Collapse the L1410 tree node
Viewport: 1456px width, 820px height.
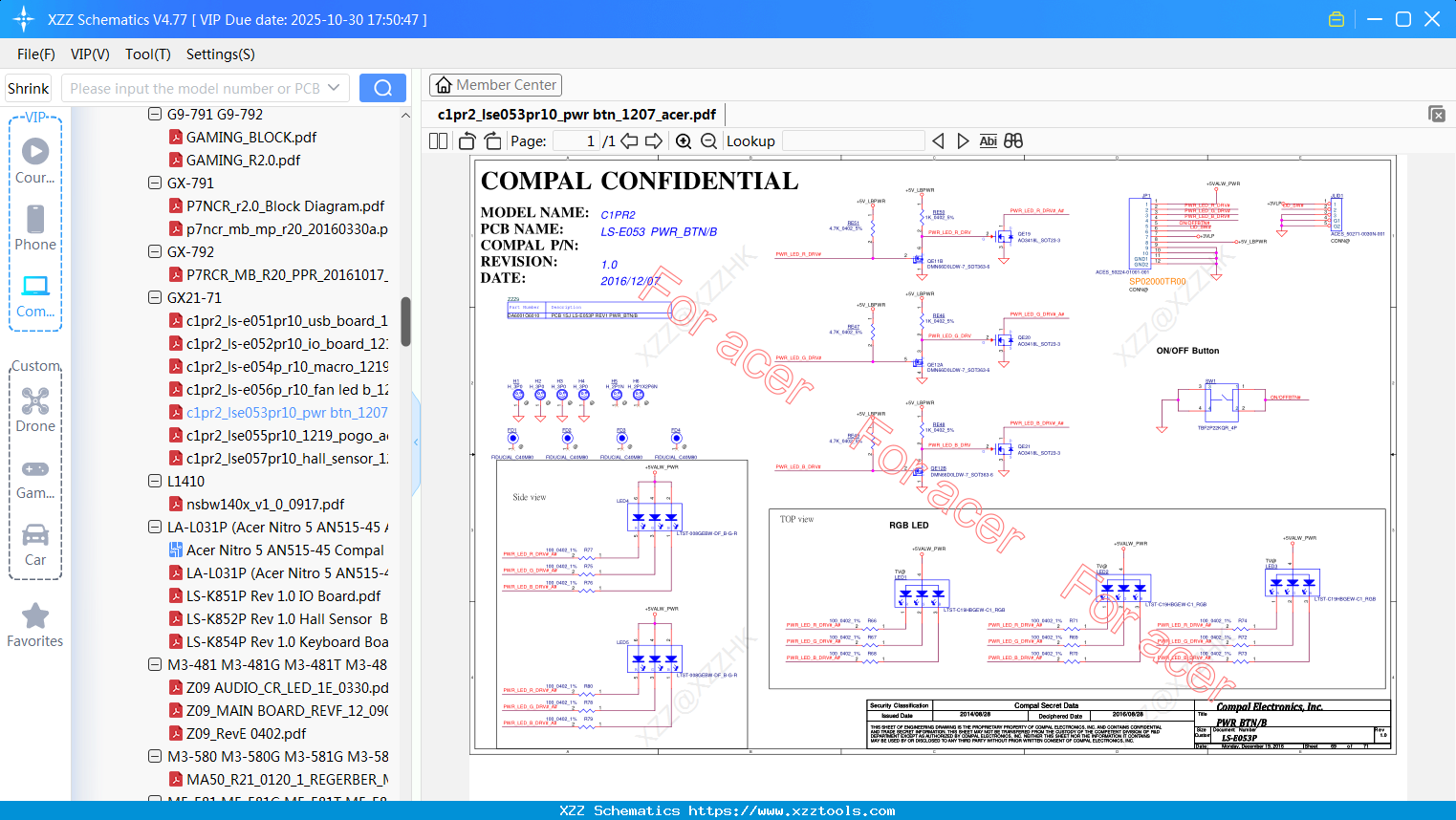[155, 481]
